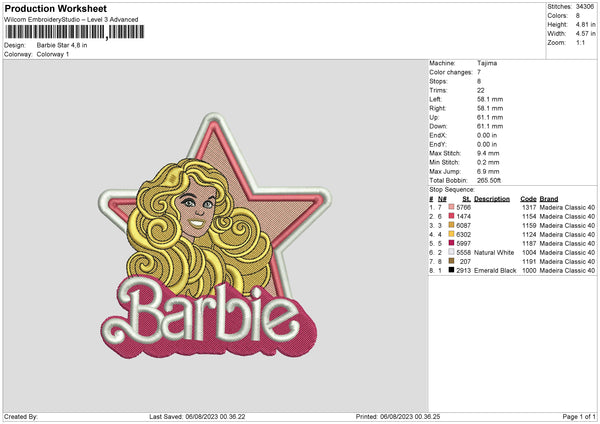Select the magenta swatch next to 5997
Viewport: 600px width, 424px height.
pyautogui.click(x=451, y=243)
